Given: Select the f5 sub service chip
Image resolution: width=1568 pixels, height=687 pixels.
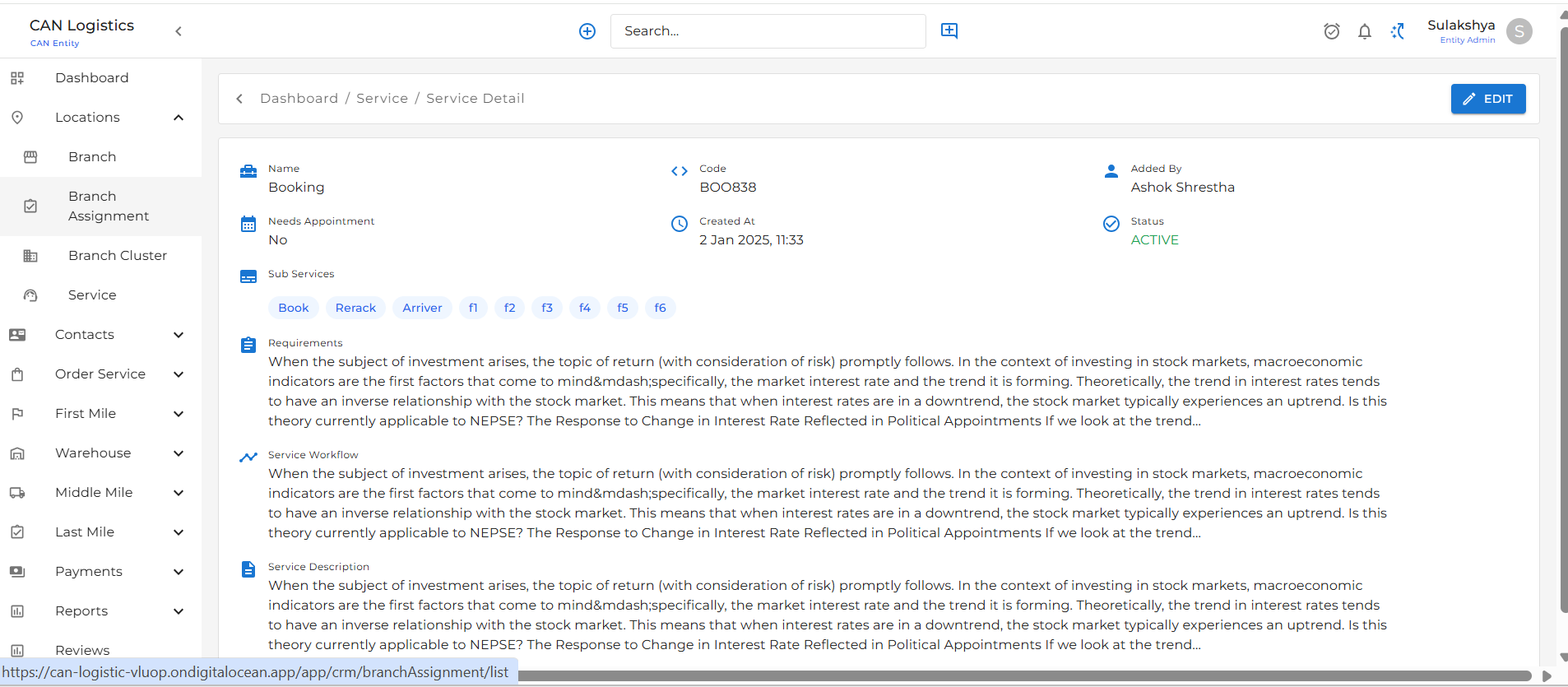Looking at the screenshot, I should pyautogui.click(x=623, y=308).
